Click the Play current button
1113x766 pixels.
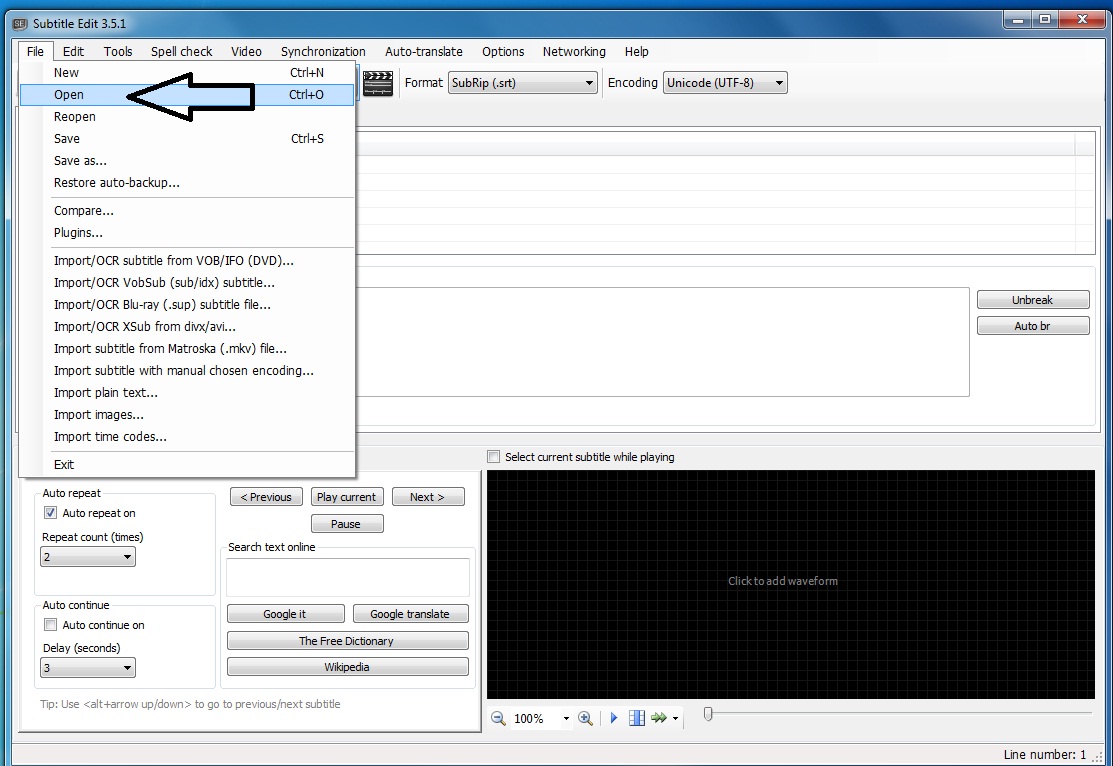point(346,497)
